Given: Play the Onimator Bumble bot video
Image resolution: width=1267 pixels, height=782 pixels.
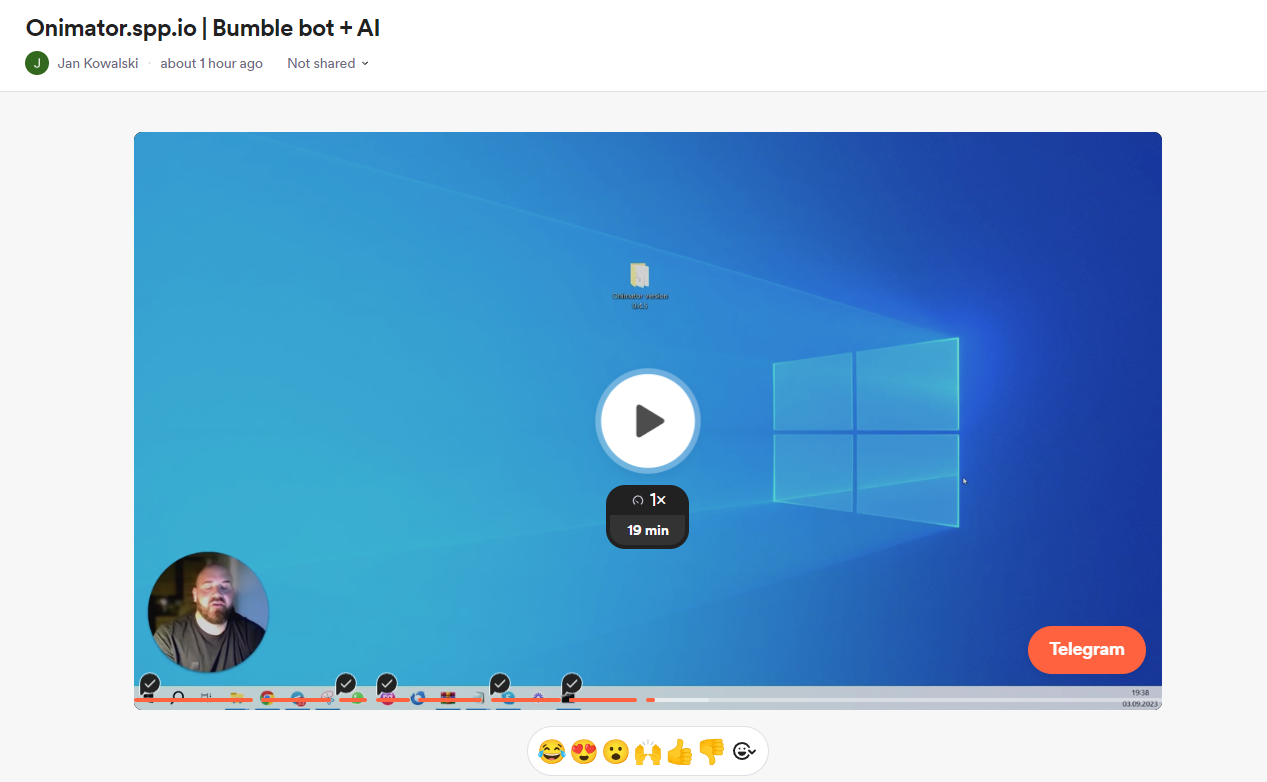Looking at the screenshot, I should point(648,421).
